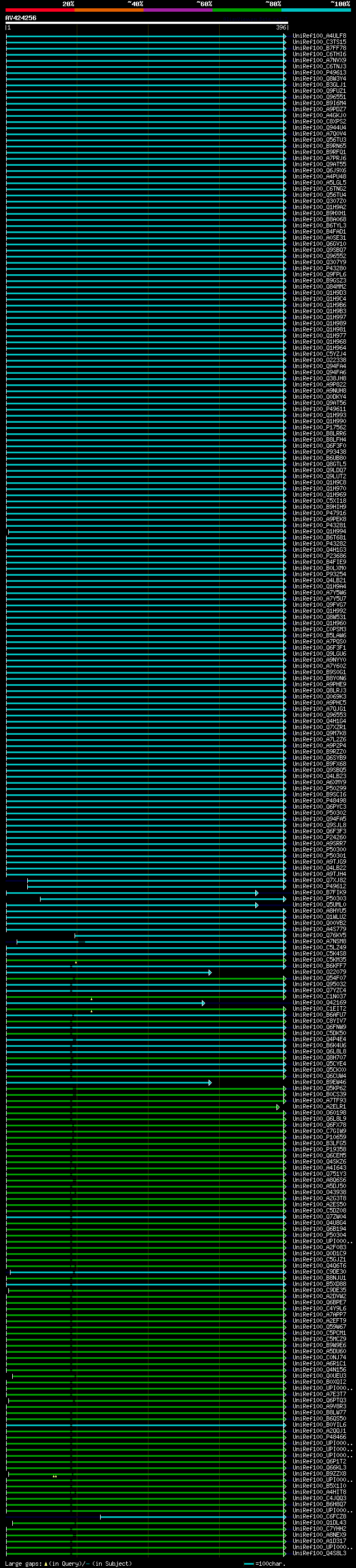Click label UniRef100_Q8W531
The width and height of the screenshot is (356, 1568).
pyautogui.click(x=319, y=617)
